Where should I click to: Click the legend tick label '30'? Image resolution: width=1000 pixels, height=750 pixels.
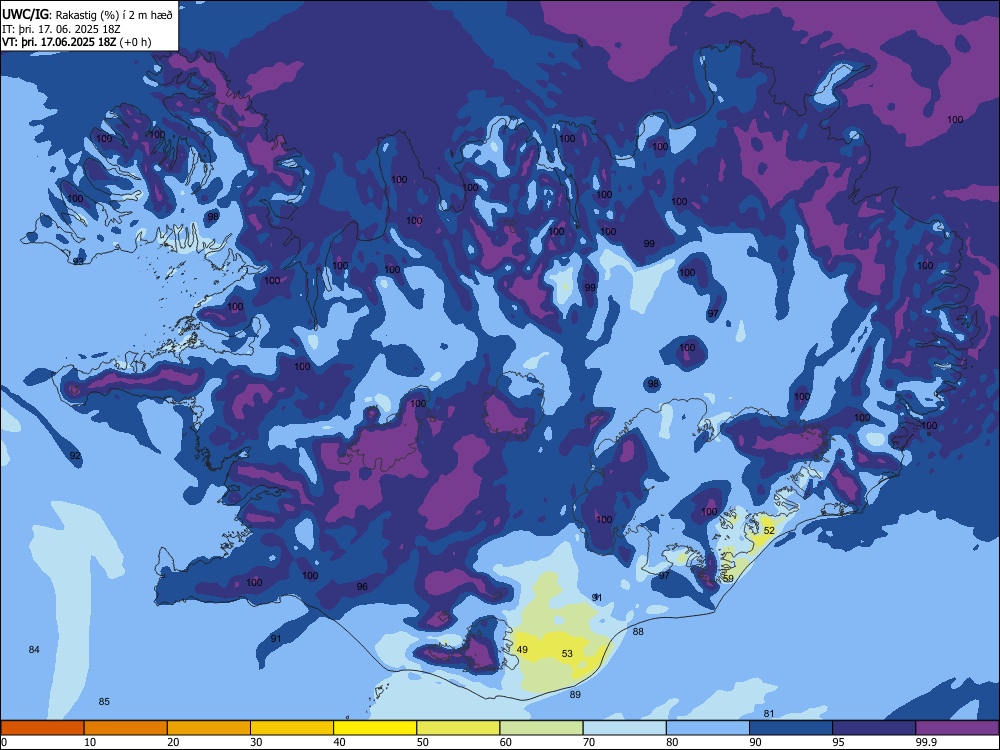[x=256, y=742]
